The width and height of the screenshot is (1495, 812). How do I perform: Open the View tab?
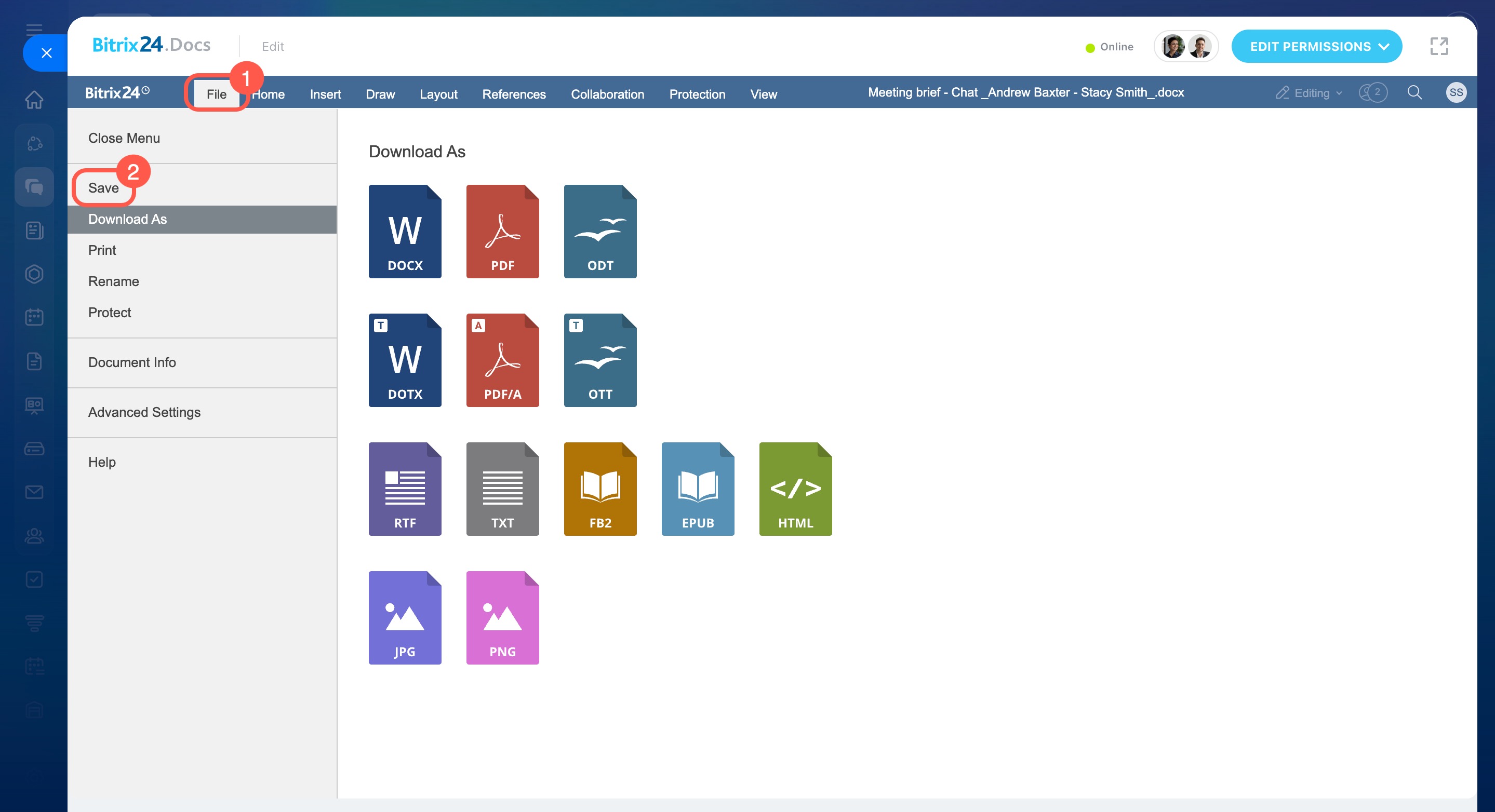[x=763, y=94]
